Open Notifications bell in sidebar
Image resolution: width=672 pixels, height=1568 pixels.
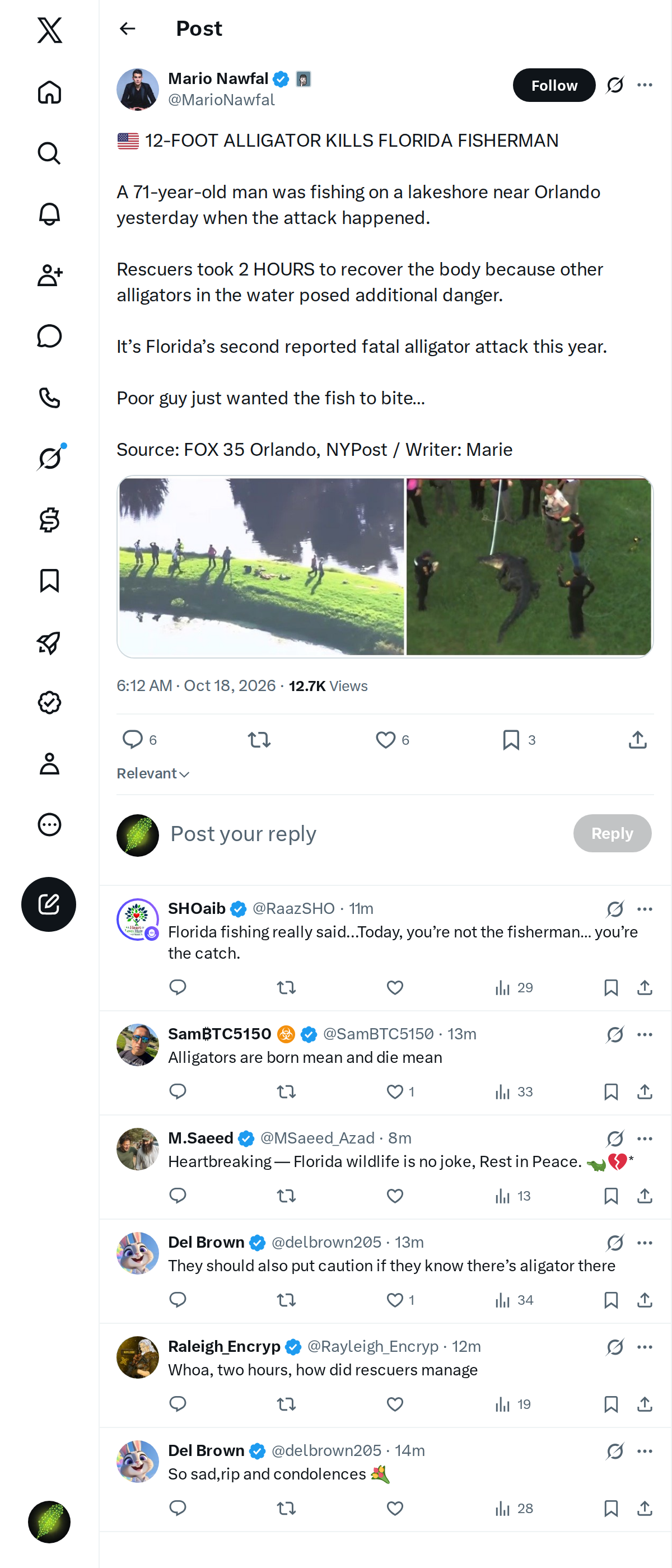tap(49, 214)
